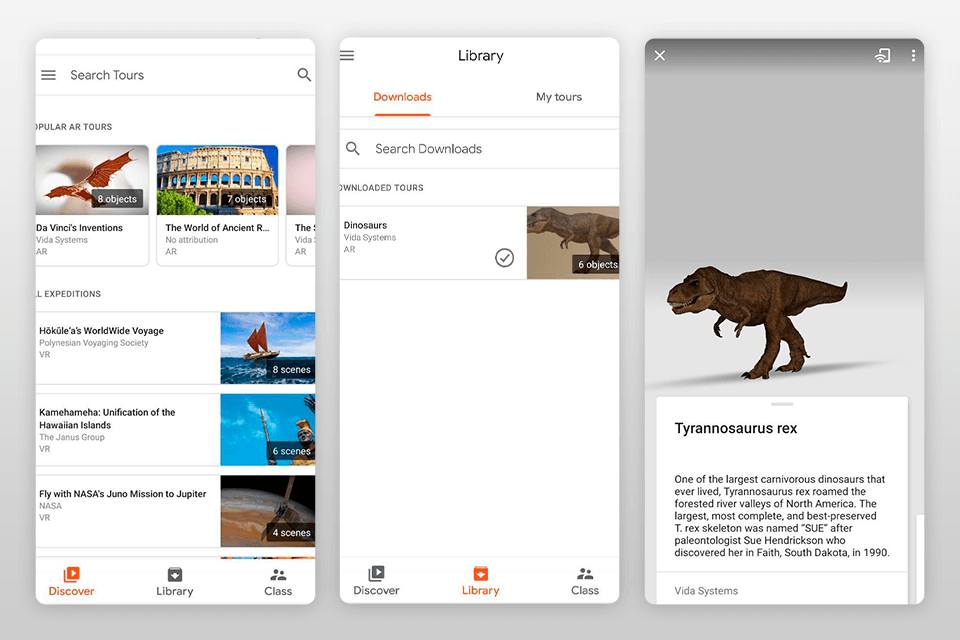Viewport: 960px width, 640px height.
Task: Open the overflow menu in the AR viewer
Action: (x=913, y=55)
